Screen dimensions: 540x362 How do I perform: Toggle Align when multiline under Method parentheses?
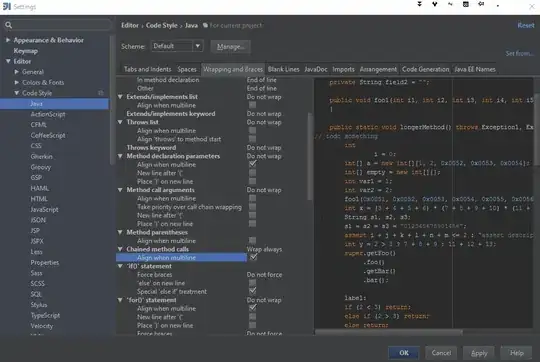(x=252, y=240)
